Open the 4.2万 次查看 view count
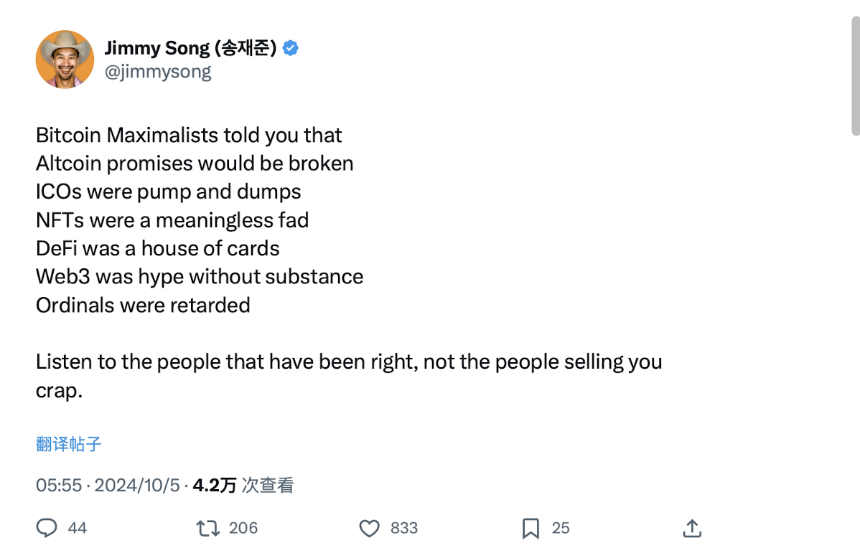 [243, 485]
